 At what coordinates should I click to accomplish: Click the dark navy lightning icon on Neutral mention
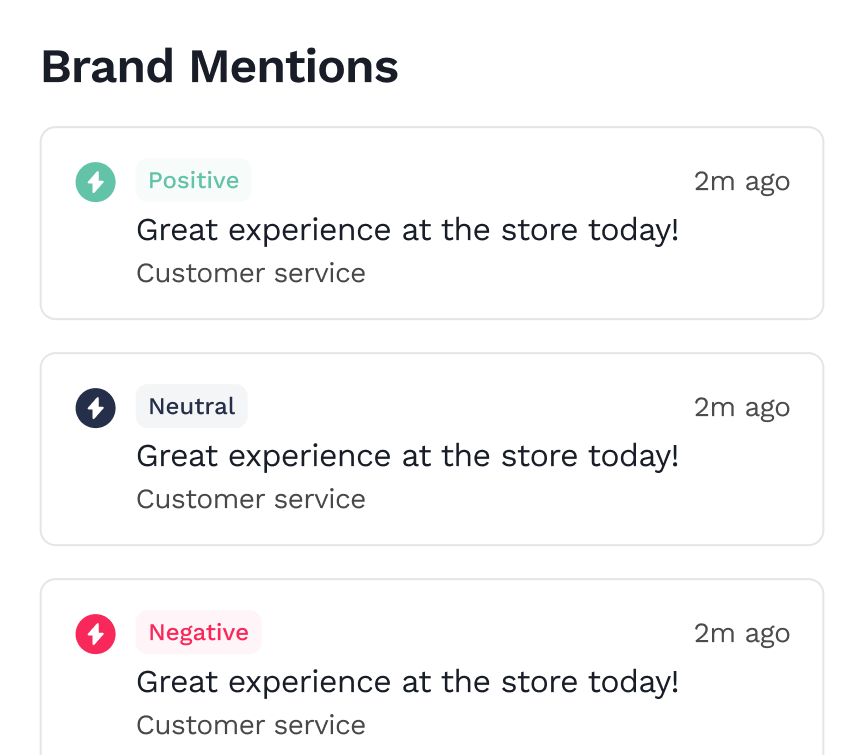(96, 407)
